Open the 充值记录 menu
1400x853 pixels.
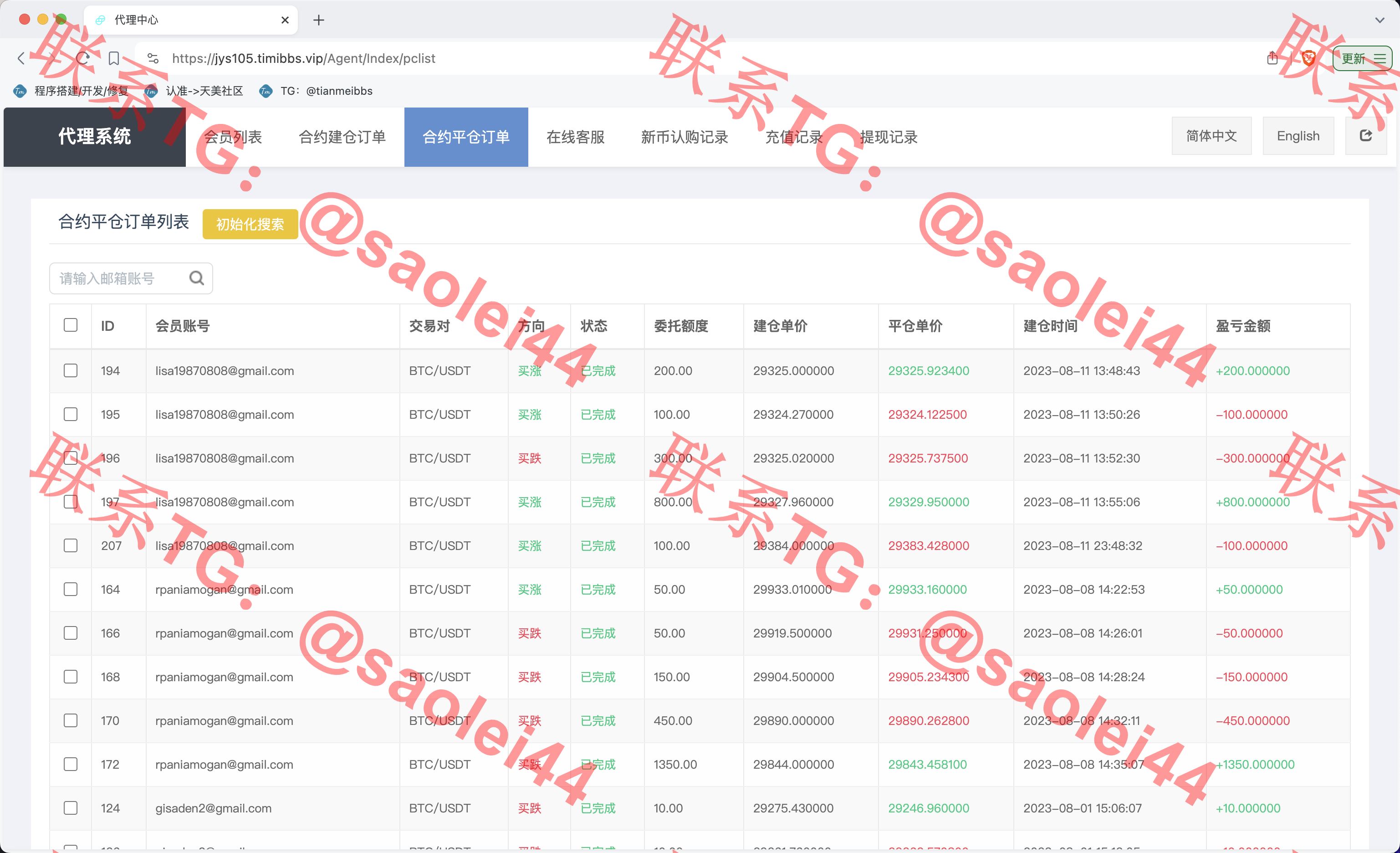point(794,136)
